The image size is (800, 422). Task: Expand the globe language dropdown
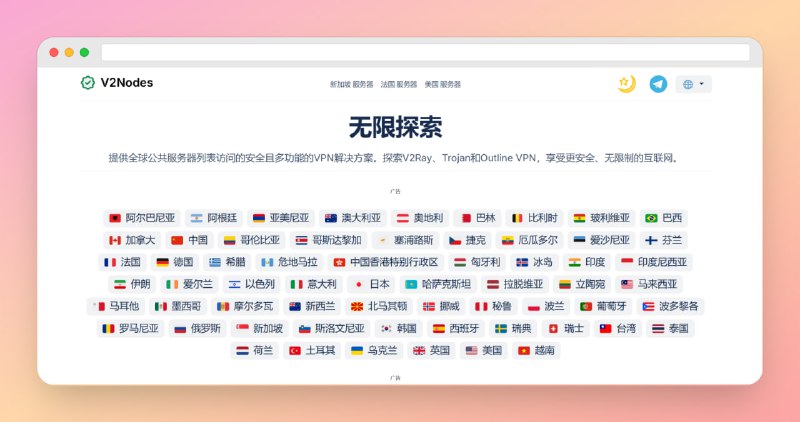tap(693, 84)
